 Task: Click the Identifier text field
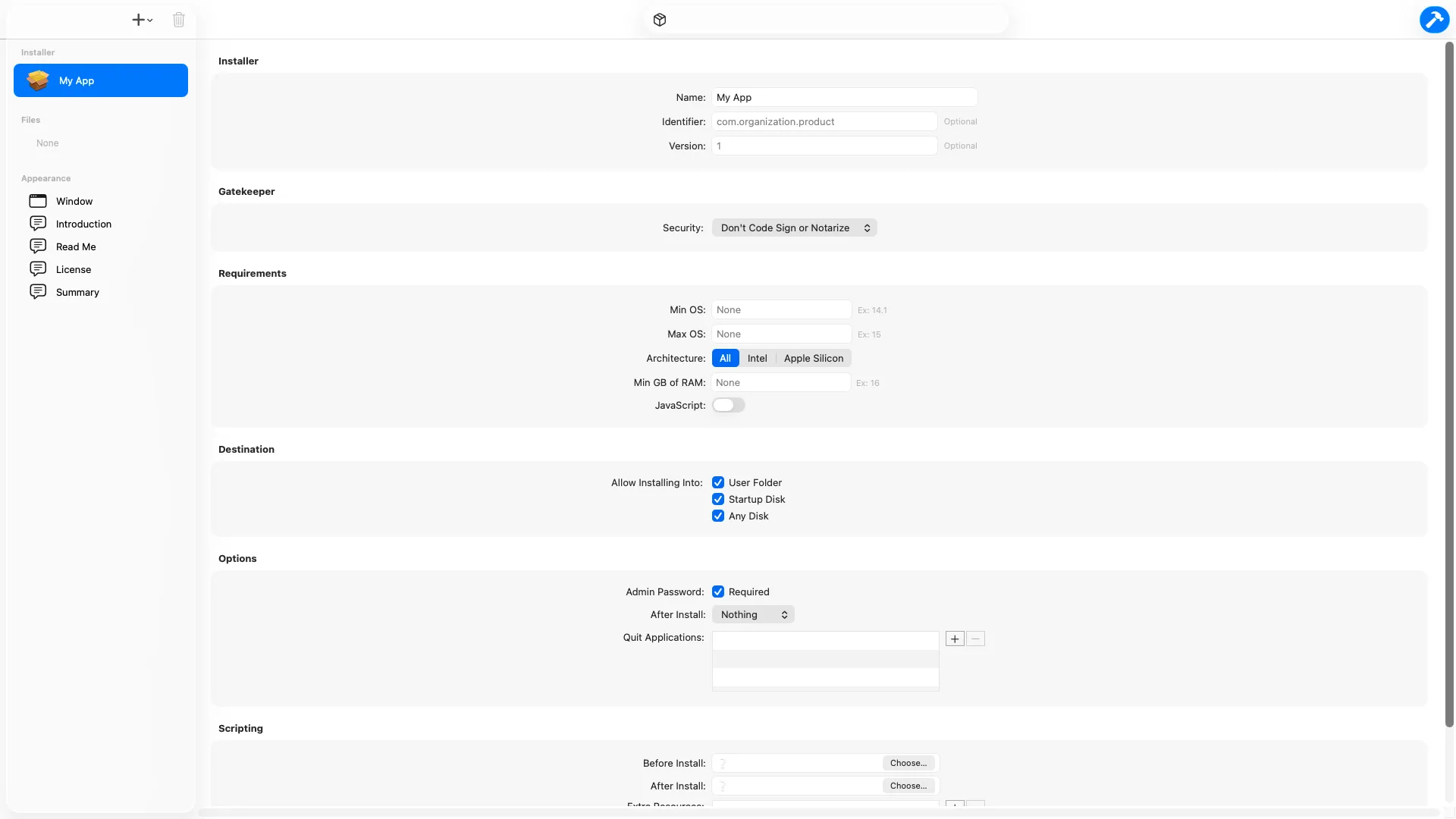pyautogui.click(x=824, y=121)
